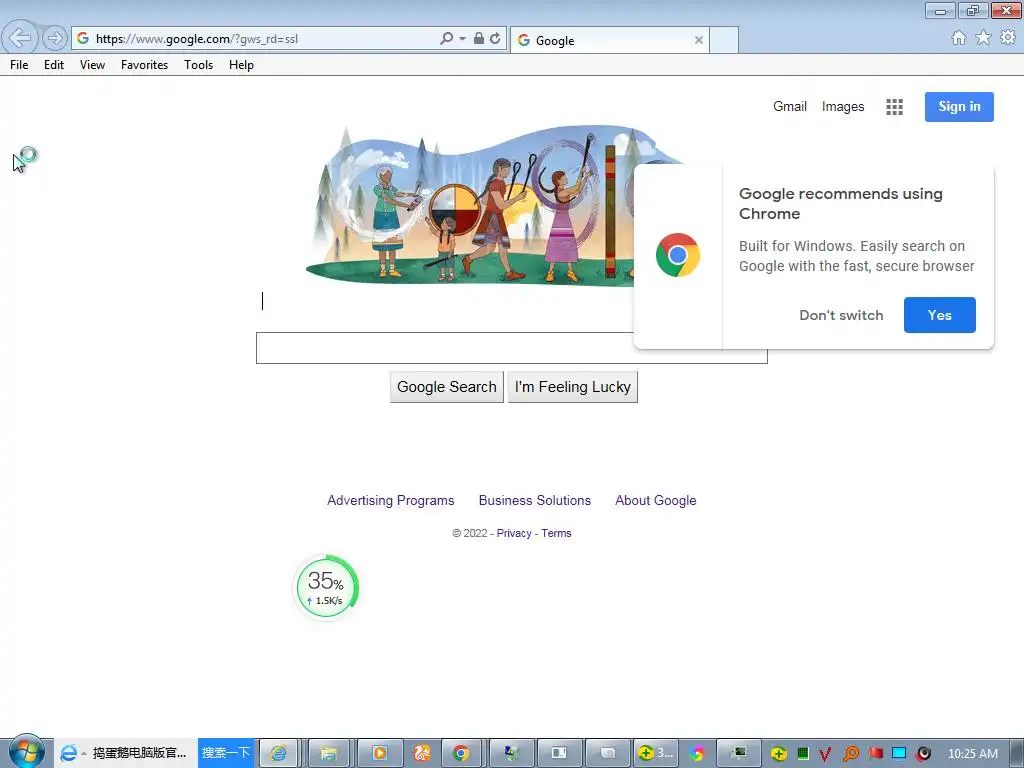Open Favorites star icon

[x=983, y=38]
